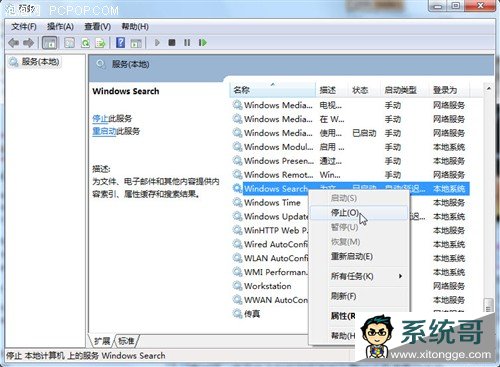The height and width of the screenshot is (367, 500).
Task: Click the Forward arrow toolbar icon
Action: [x=29, y=43]
